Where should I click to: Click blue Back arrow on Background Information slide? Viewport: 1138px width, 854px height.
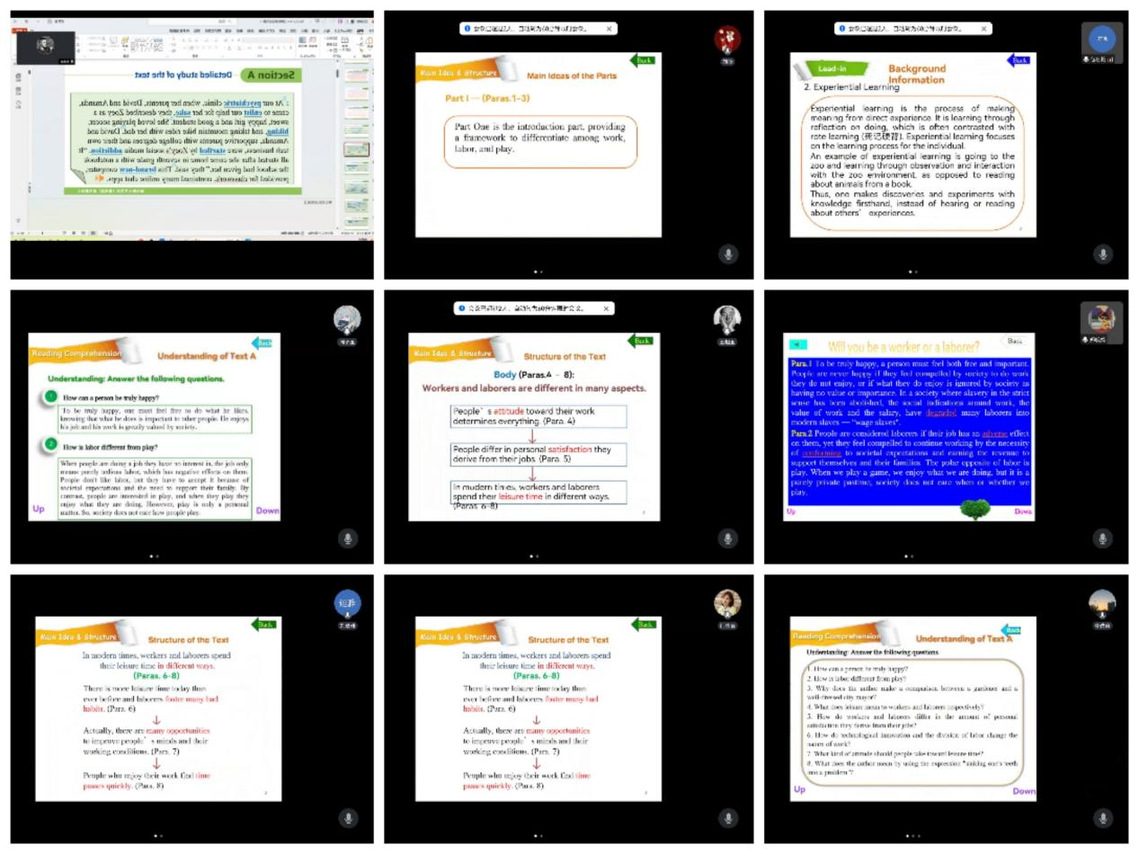click(1018, 60)
